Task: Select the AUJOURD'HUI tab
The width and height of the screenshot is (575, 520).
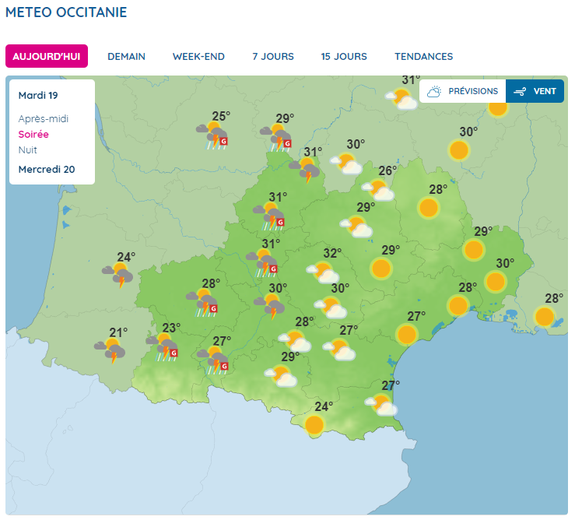Action: tap(47, 56)
